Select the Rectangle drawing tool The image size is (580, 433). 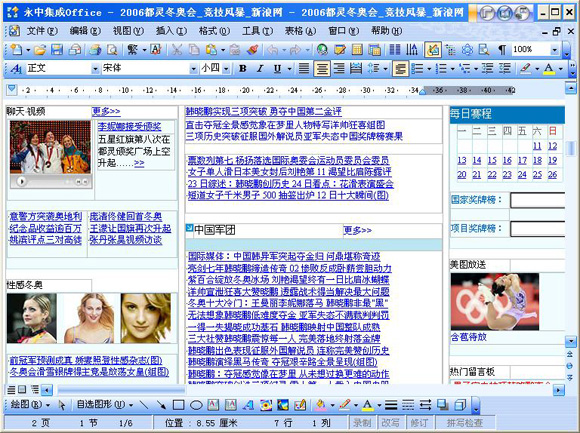pos(179,405)
